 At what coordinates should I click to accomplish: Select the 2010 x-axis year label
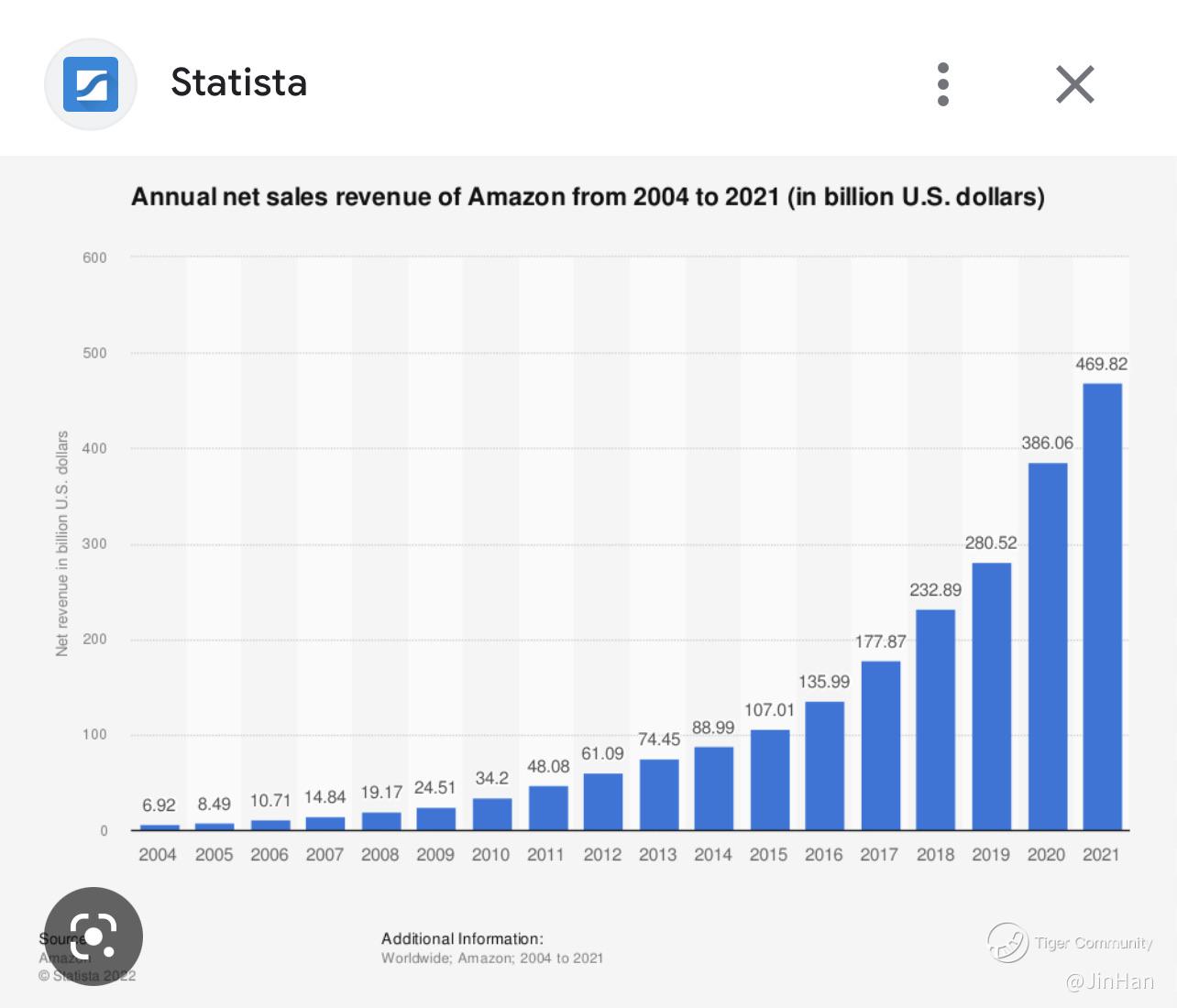tap(490, 854)
